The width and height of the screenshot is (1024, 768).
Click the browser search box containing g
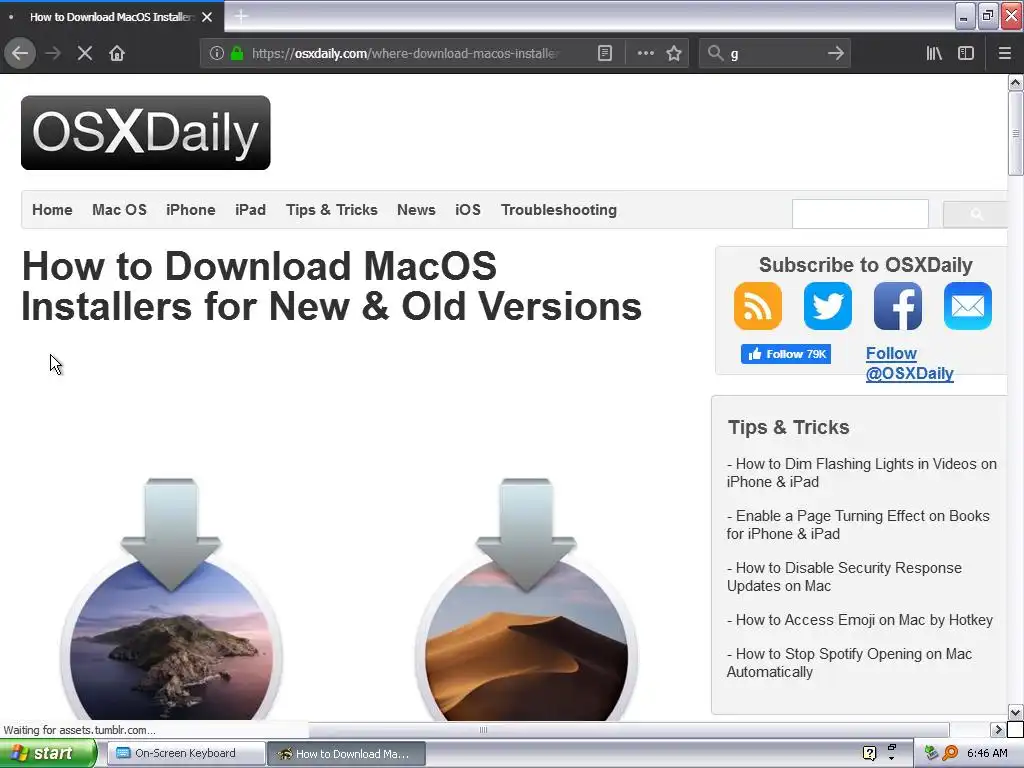click(775, 53)
